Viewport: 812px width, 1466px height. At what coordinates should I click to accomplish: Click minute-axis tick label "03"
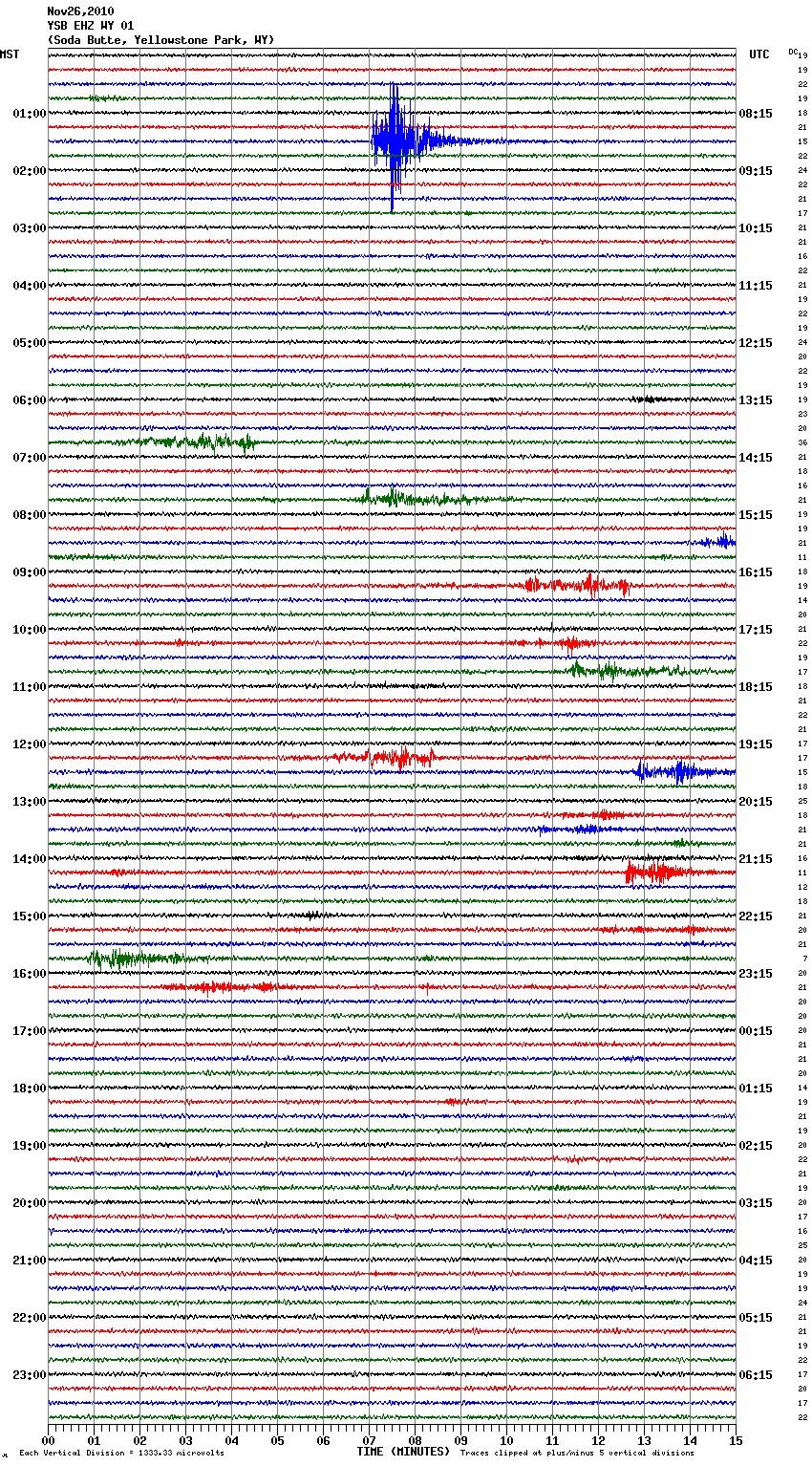(x=186, y=1440)
